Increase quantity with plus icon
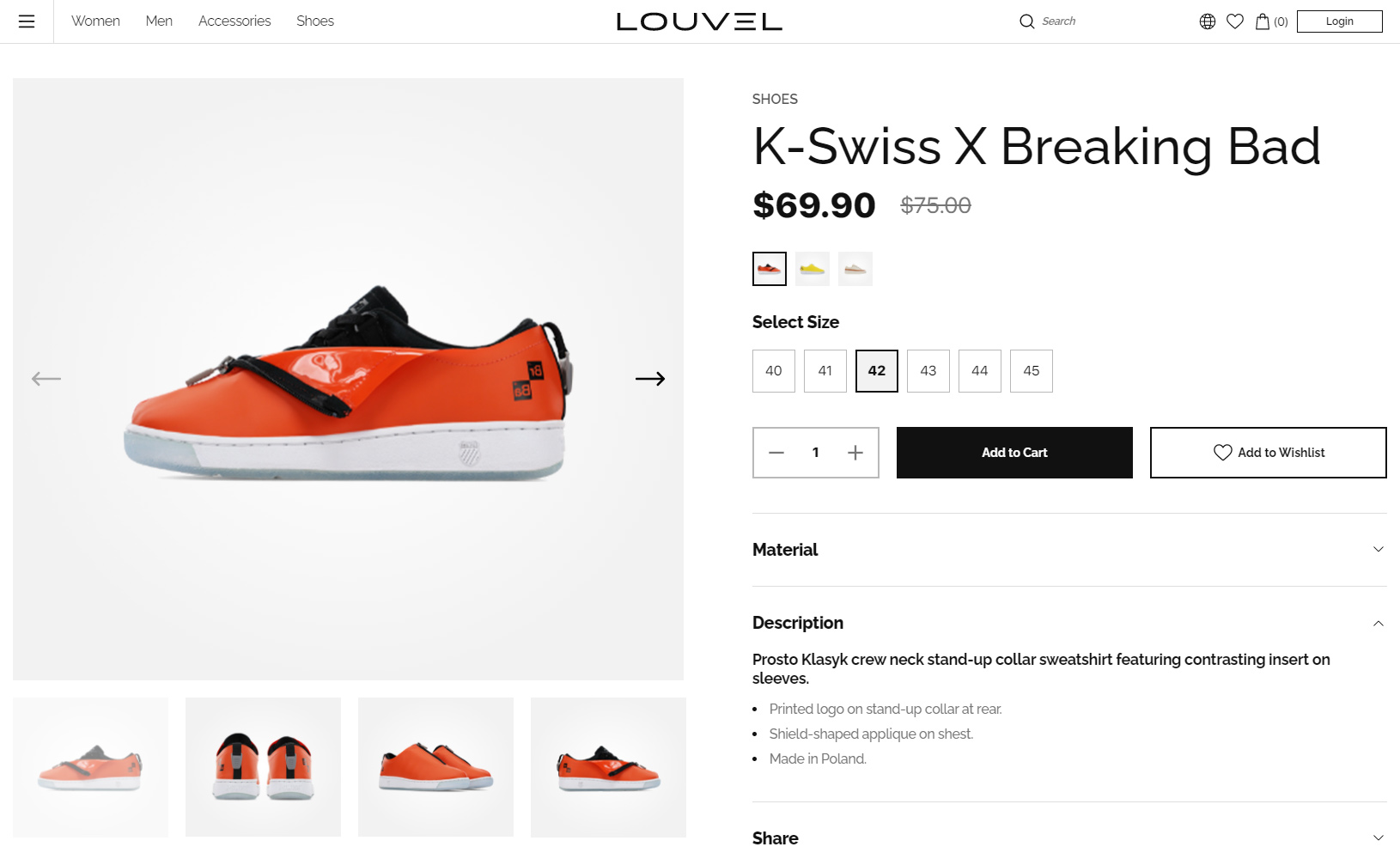1400x859 pixels. [855, 453]
